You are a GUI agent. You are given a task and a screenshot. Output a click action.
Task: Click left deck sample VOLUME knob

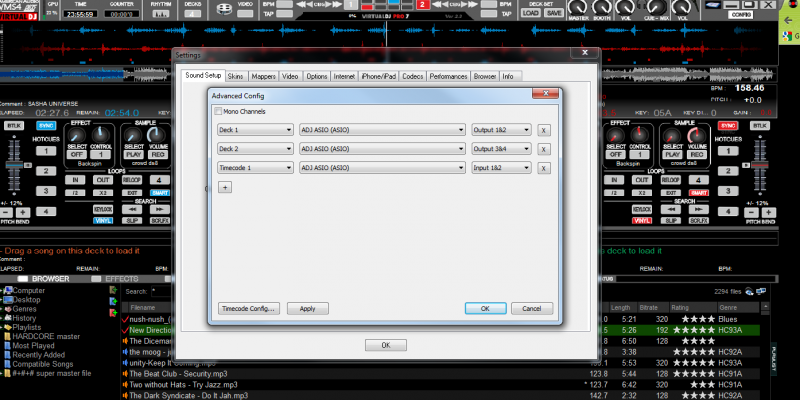tap(156, 135)
